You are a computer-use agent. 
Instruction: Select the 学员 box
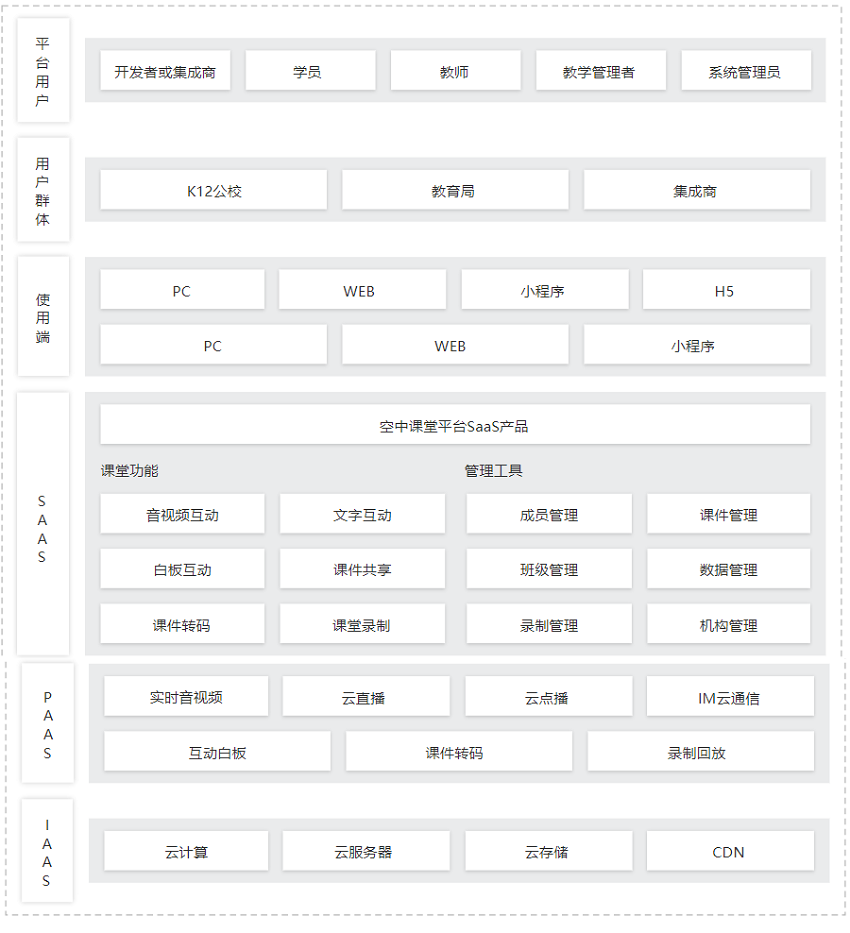click(310, 71)
